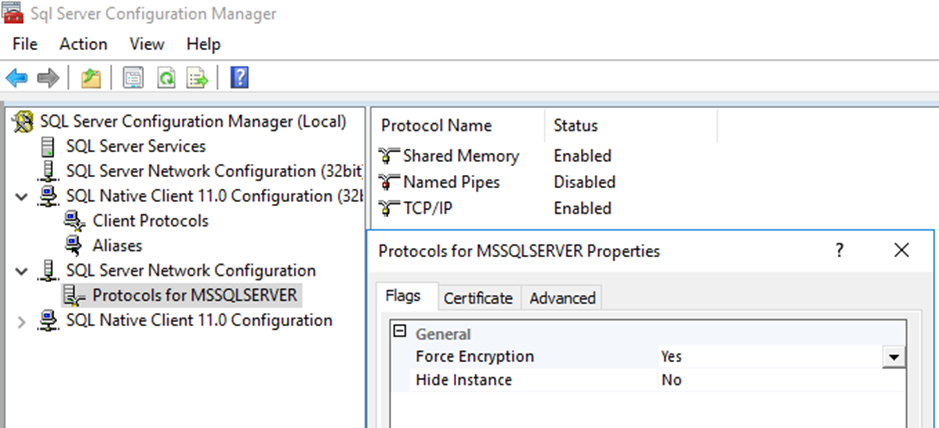Viewport: 939px width, 428px height.
Task: Click the blue Help question mark icon
Action: pyautogui.click(x=240, y=78)
